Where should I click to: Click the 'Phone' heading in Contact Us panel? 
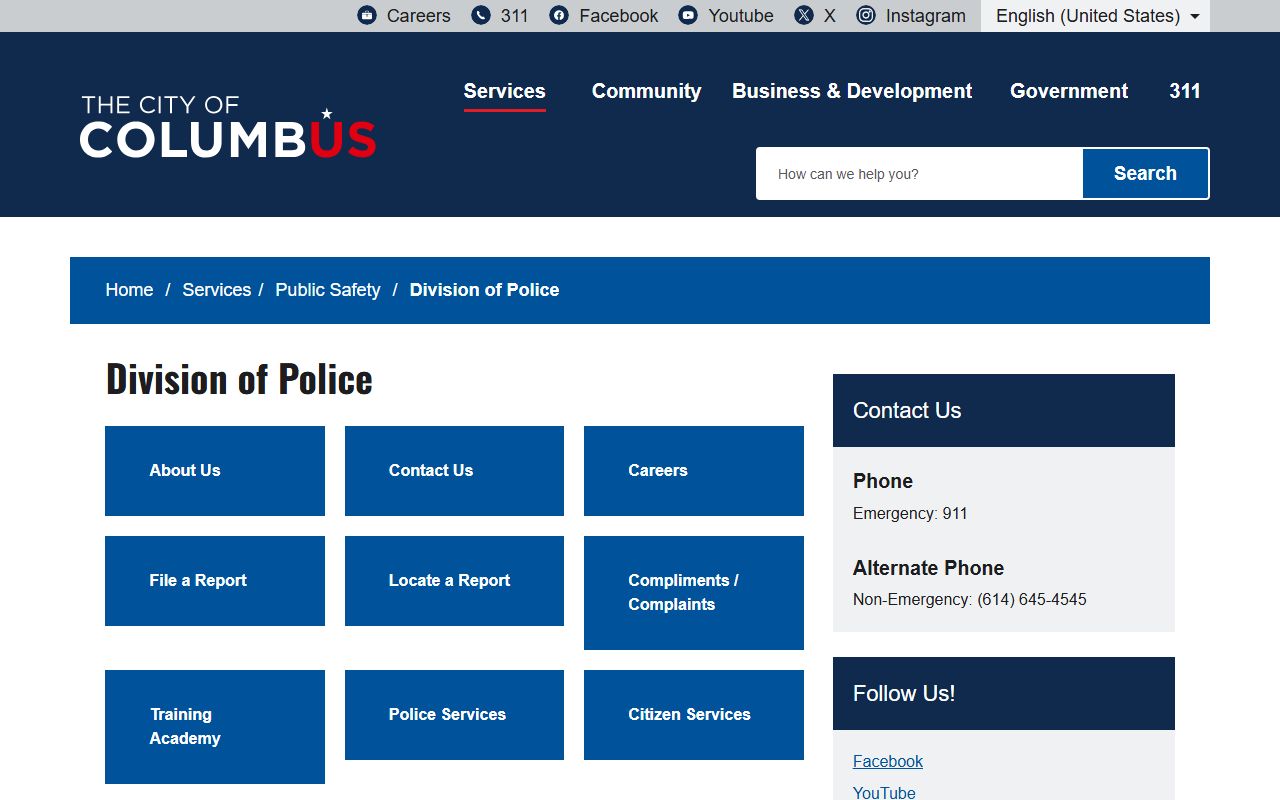click(883, 481)
